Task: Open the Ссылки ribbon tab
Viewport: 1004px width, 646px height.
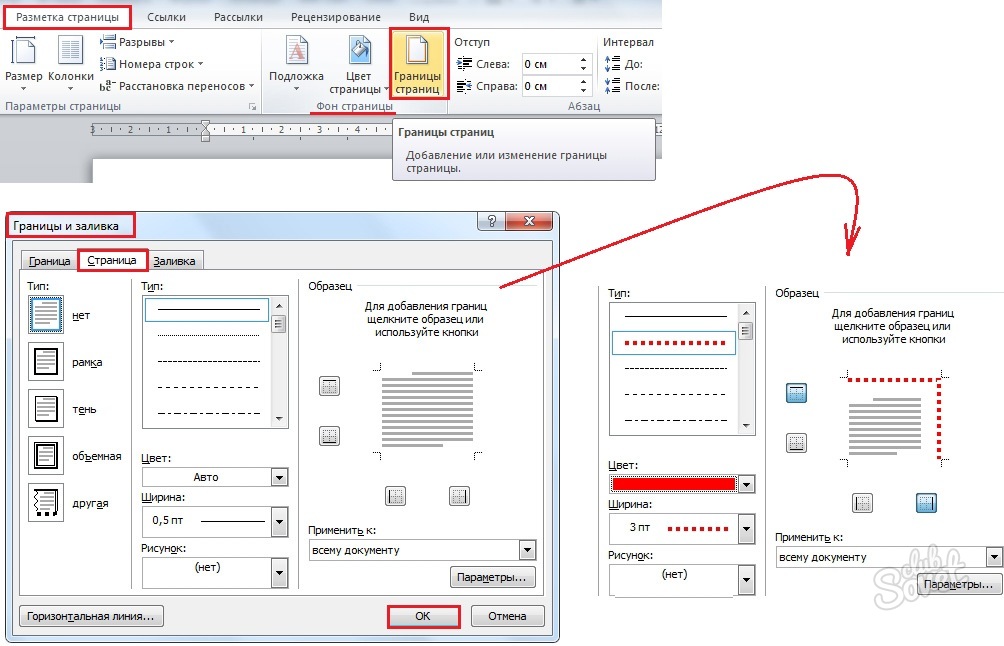Action: click(x=165, y=17)
